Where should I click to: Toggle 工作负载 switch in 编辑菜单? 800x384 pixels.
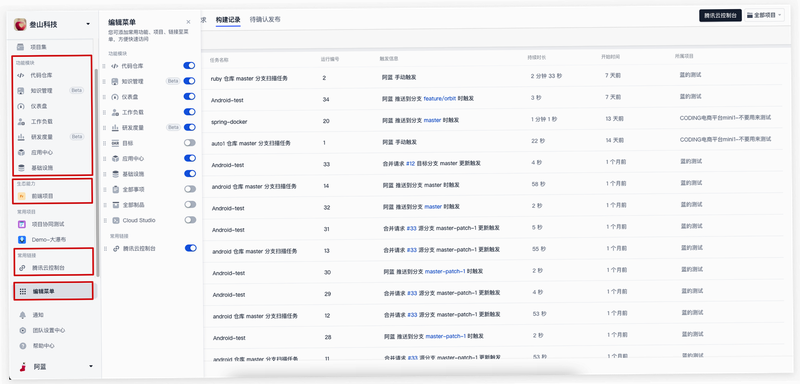click(189, 112)
